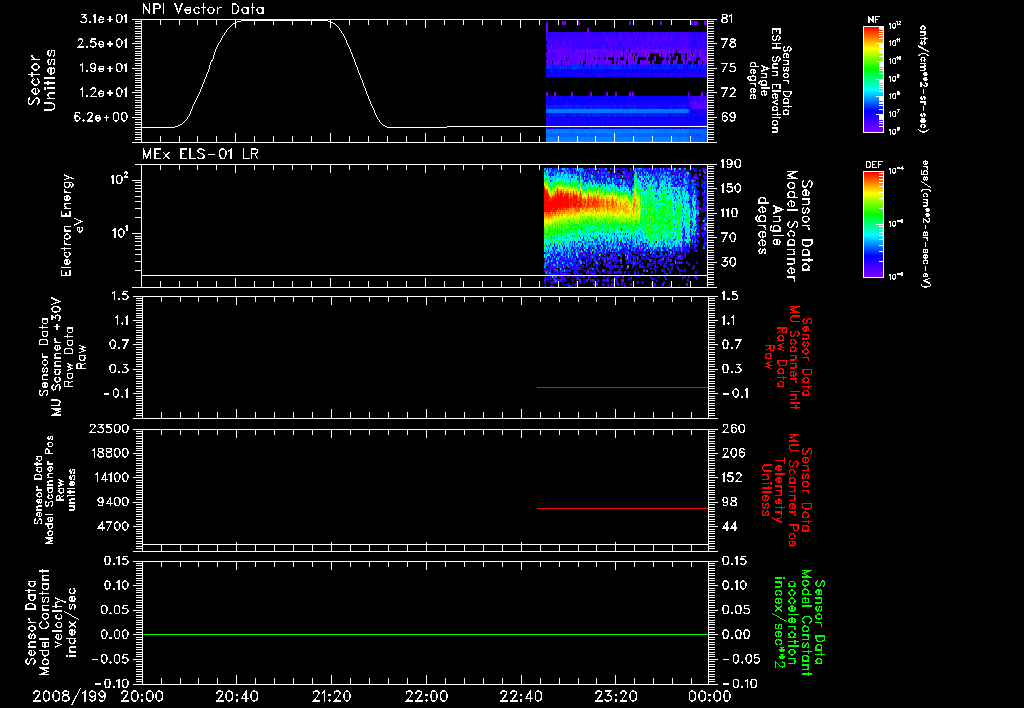
Task: Click the red line in MU Scanner +30V panel
Action: coord(622,387)
